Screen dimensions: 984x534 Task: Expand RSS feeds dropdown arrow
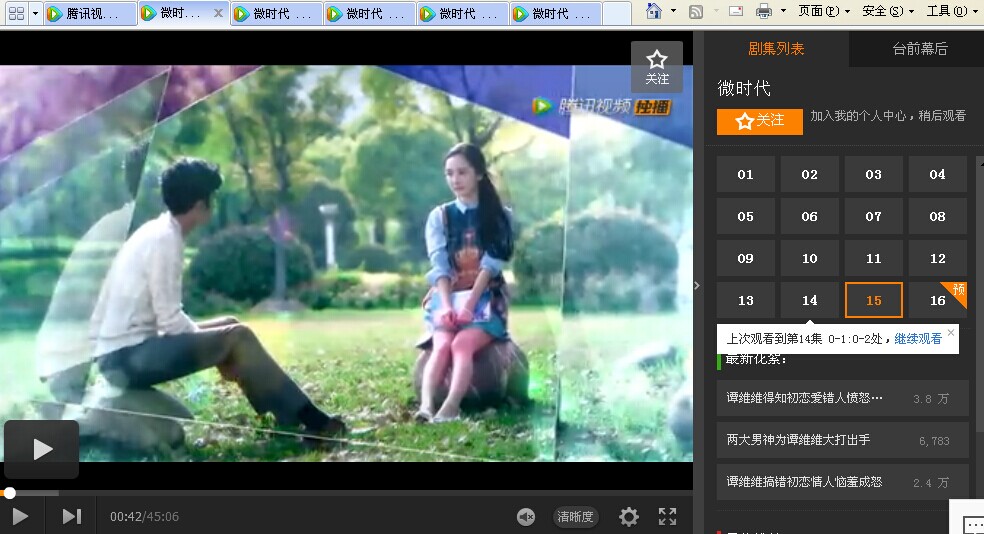715,11
